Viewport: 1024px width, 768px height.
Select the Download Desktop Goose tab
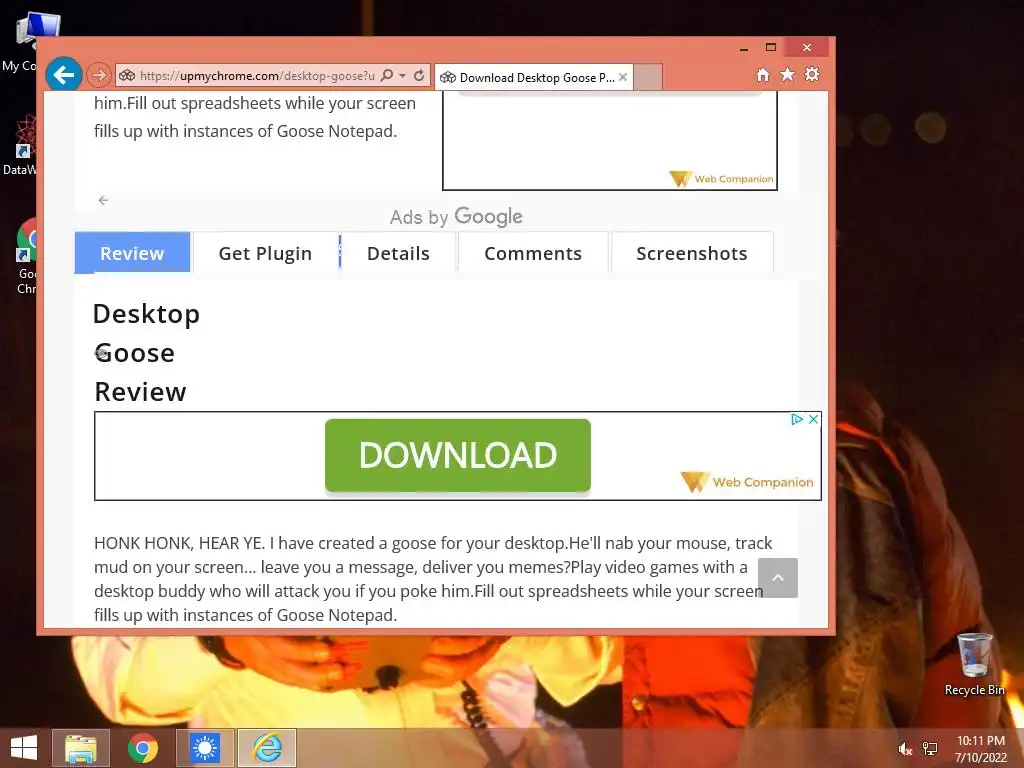(x=532, y=78)
